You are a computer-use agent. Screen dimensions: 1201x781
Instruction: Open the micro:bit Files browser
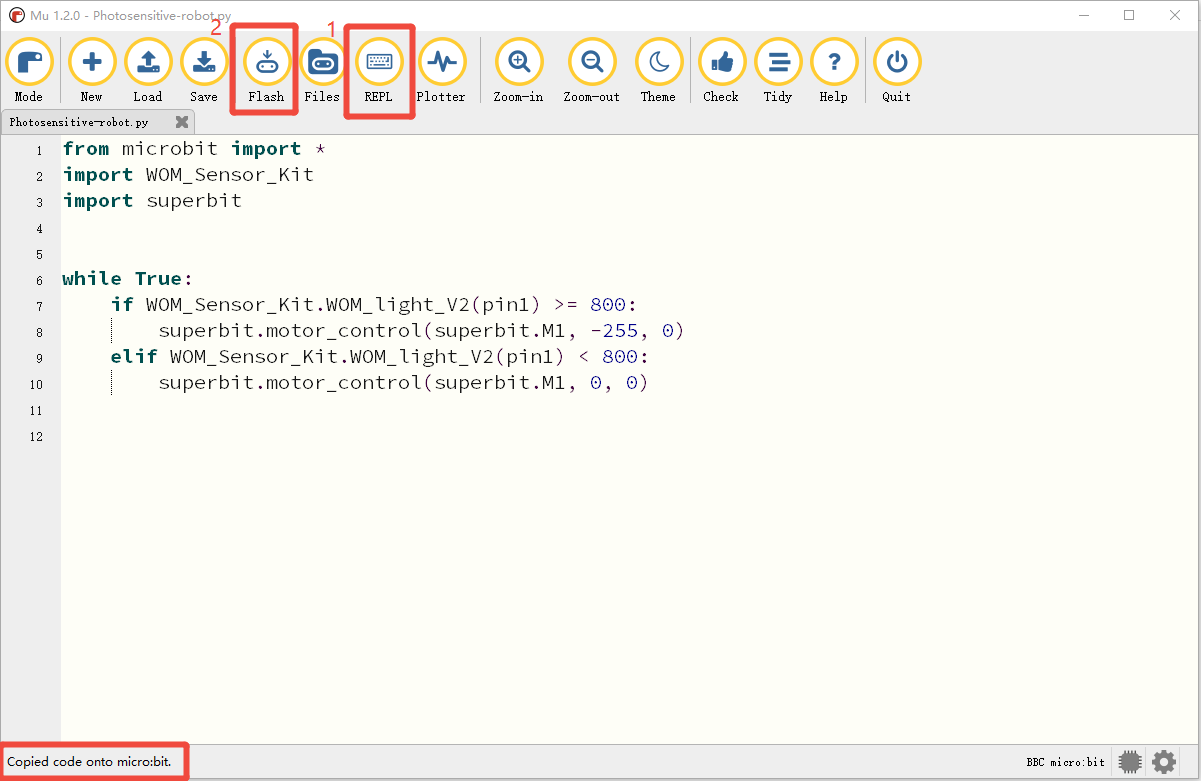click(322, 71)
